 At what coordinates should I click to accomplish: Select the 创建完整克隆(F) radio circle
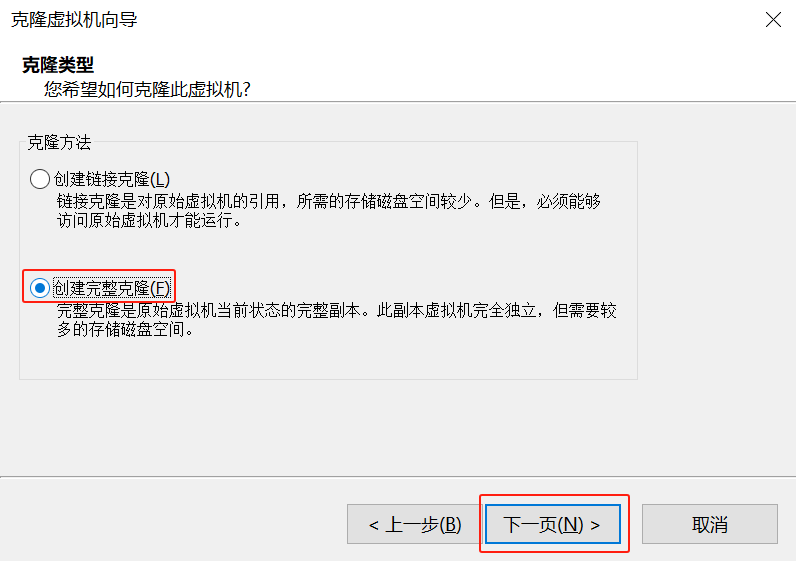pyautogui.click(x=40, y=288)
